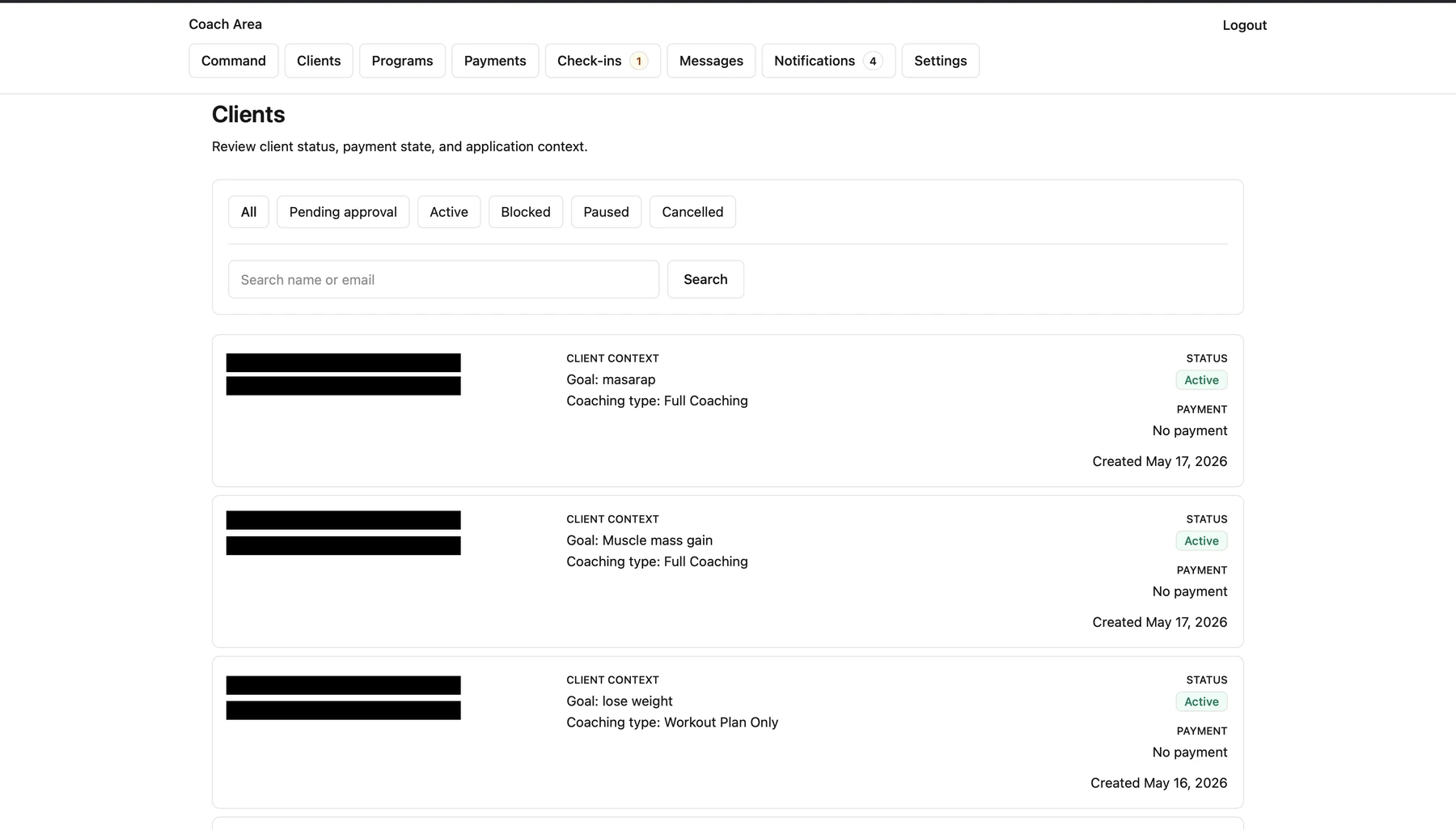Viewport: 1456px width, 830px height.
Task: Log out via the Logout link
Action: click(x=1244, y=25)
